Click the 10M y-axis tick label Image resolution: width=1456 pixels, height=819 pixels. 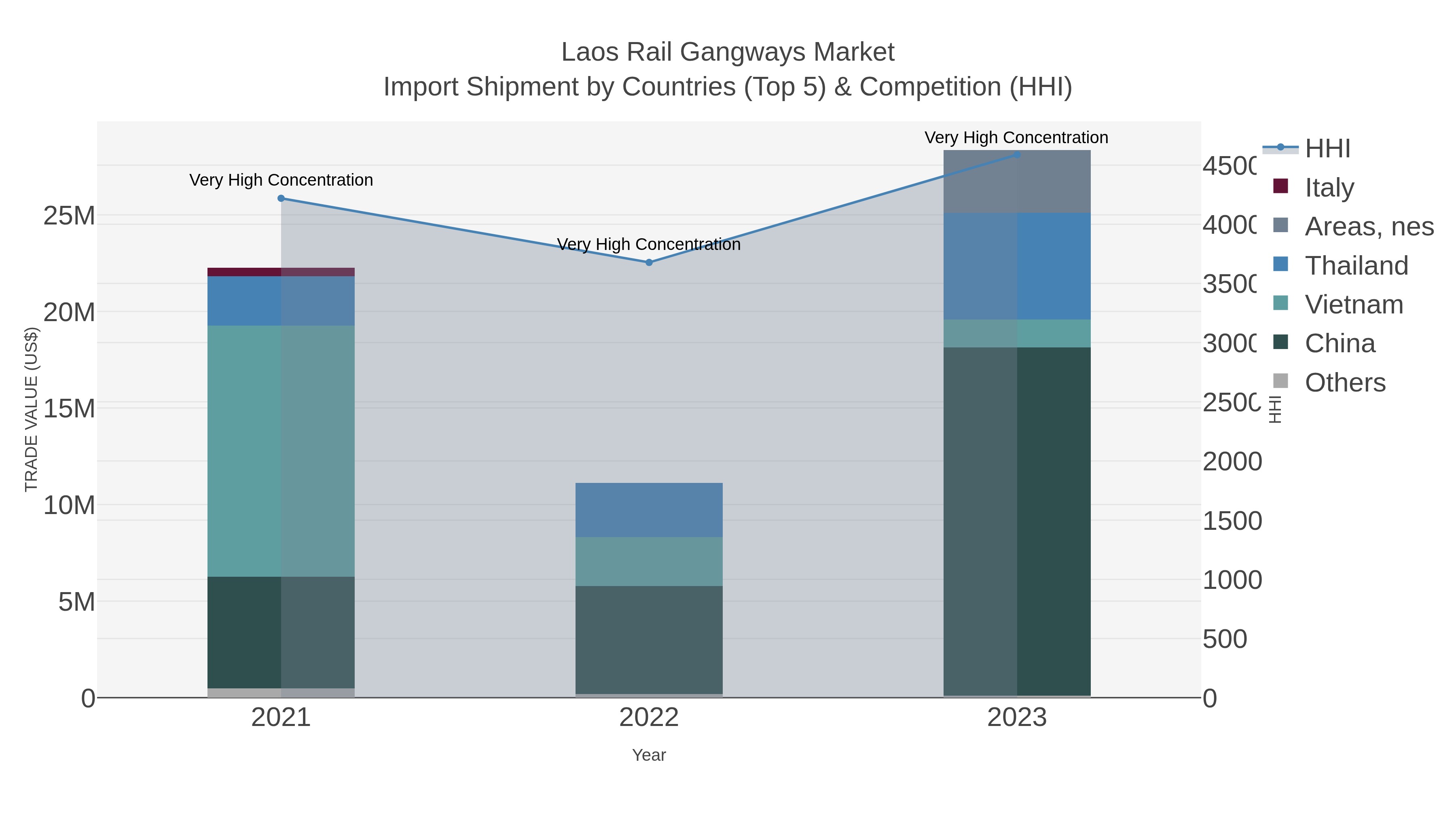pos(69,505)
